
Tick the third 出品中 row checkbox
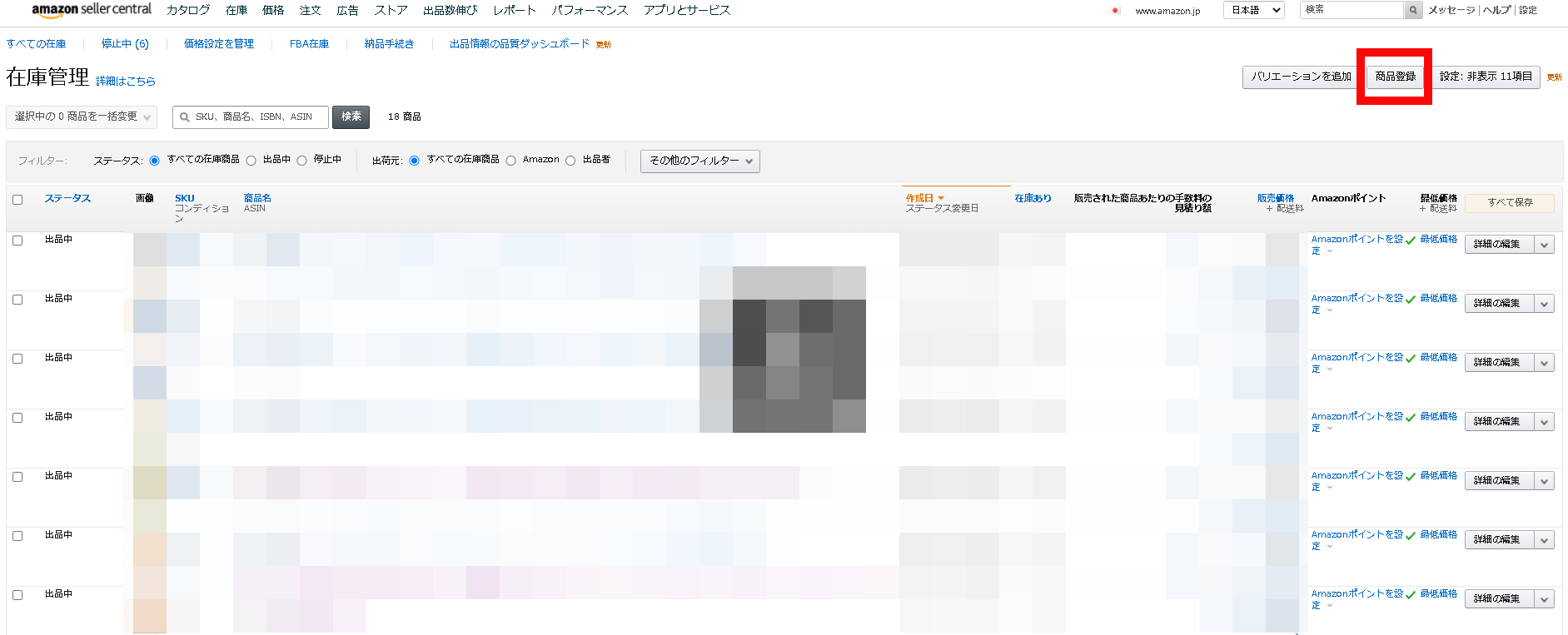17,359
